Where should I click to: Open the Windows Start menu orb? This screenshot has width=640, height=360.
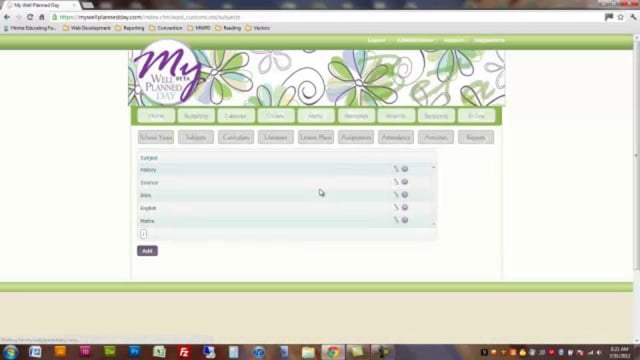10,352
